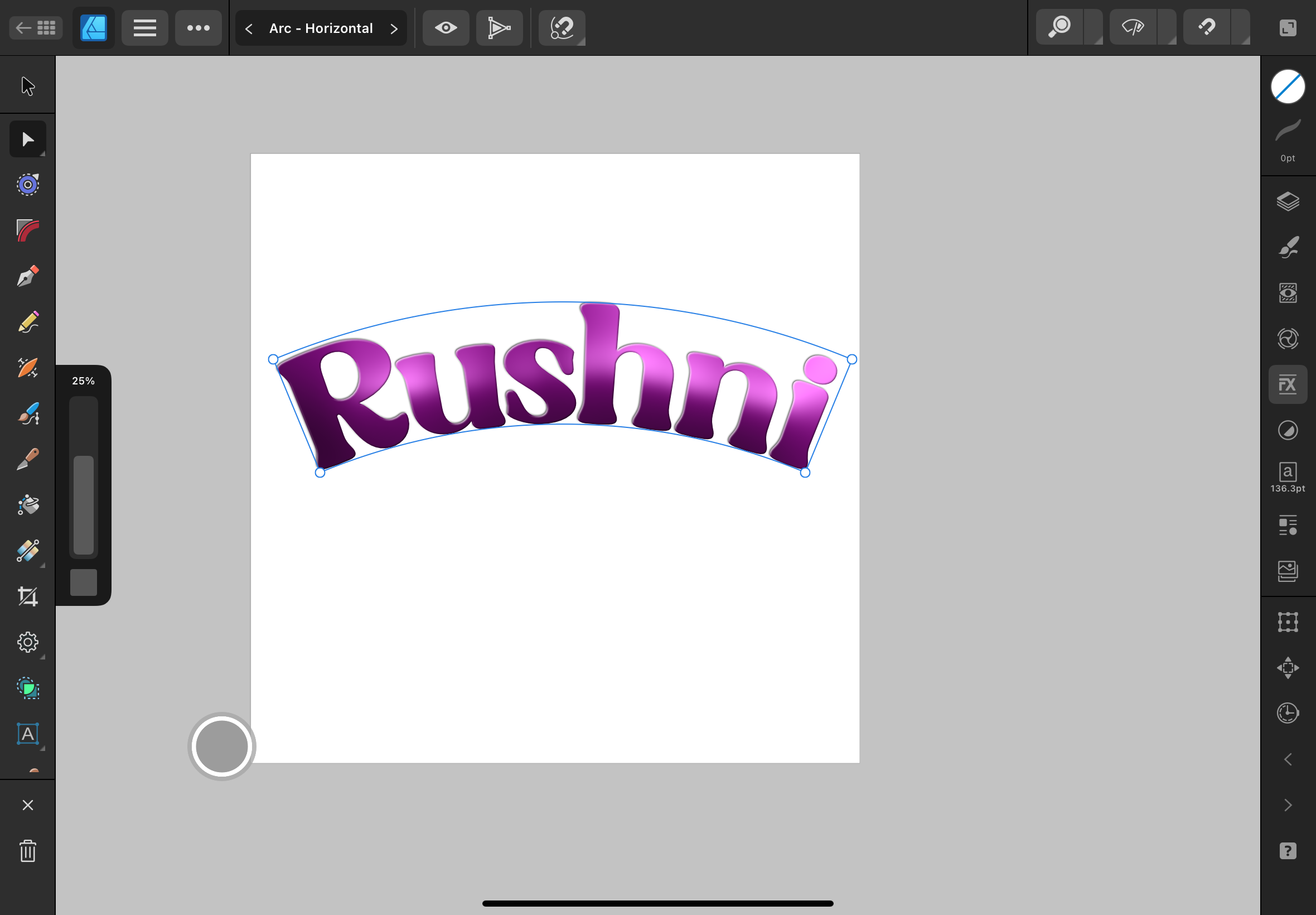Open the hamburger document menu
Viewport: 1316px width, 915px height.
click(145, 27)
